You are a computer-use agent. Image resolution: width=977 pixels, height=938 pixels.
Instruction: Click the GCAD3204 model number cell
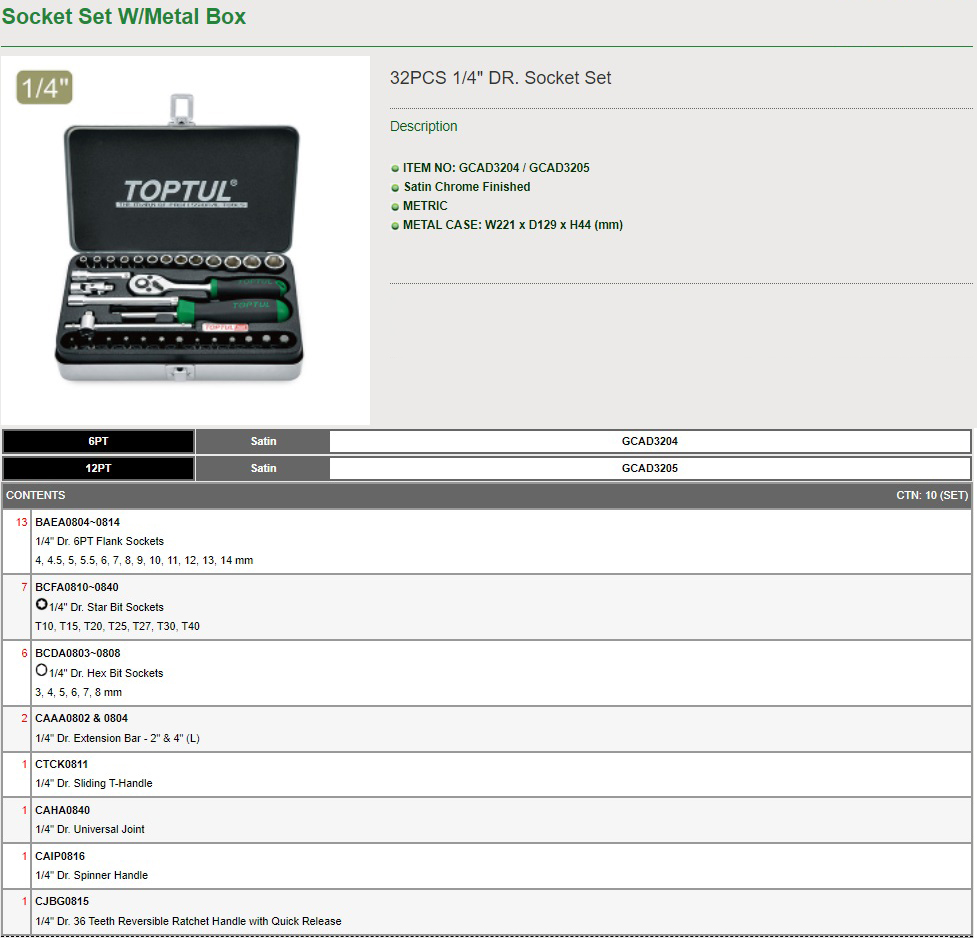point(650,441)
